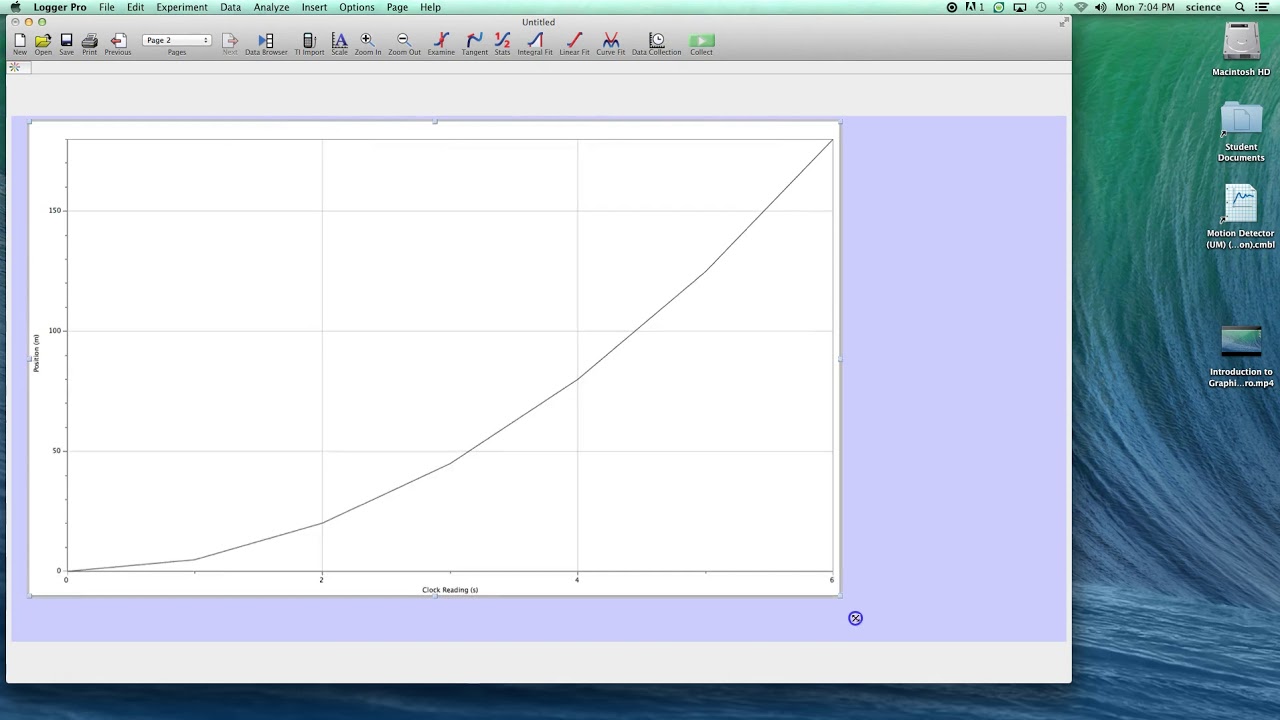The image size is (1280, 720).
Task: Start recording with the Collect button
Action: [x=700, y=42]
